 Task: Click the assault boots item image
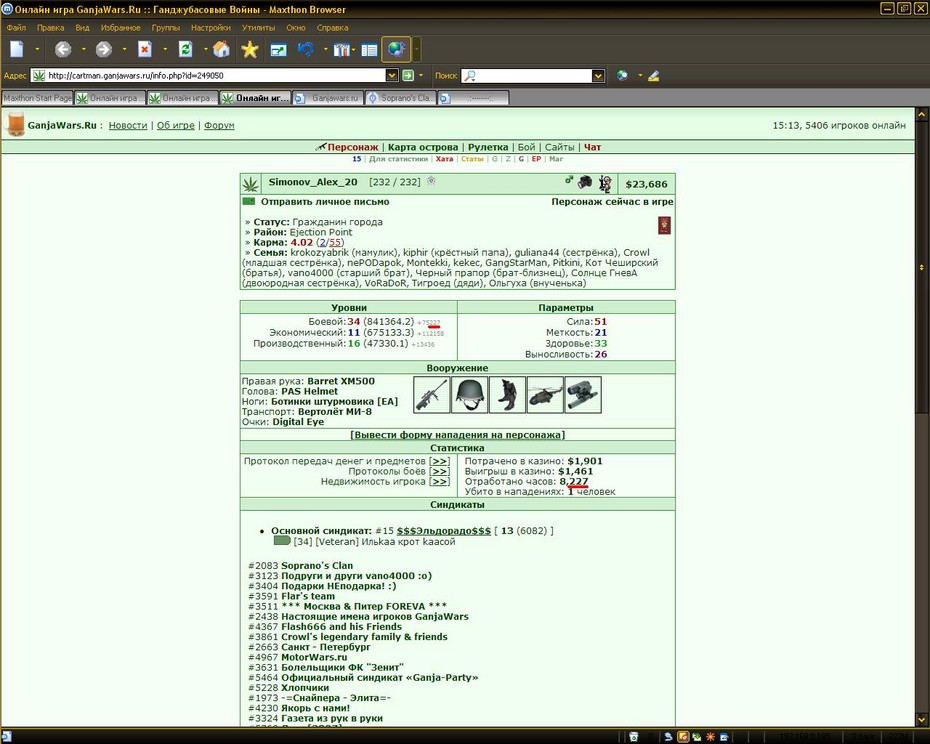[507, 395]
